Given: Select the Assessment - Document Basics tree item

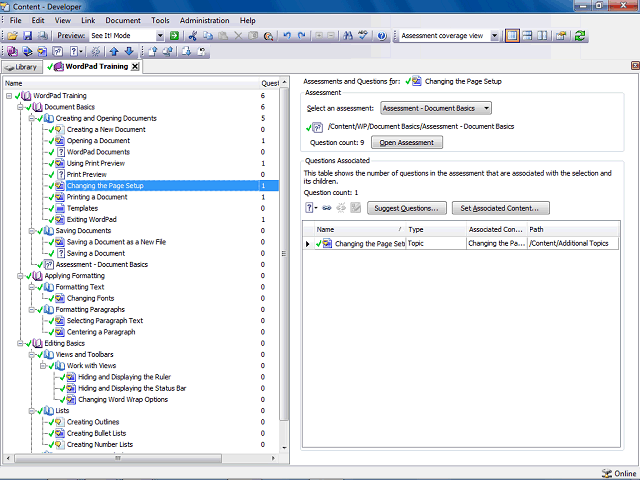Looking at the screenshot, I should tap(102, 264).
